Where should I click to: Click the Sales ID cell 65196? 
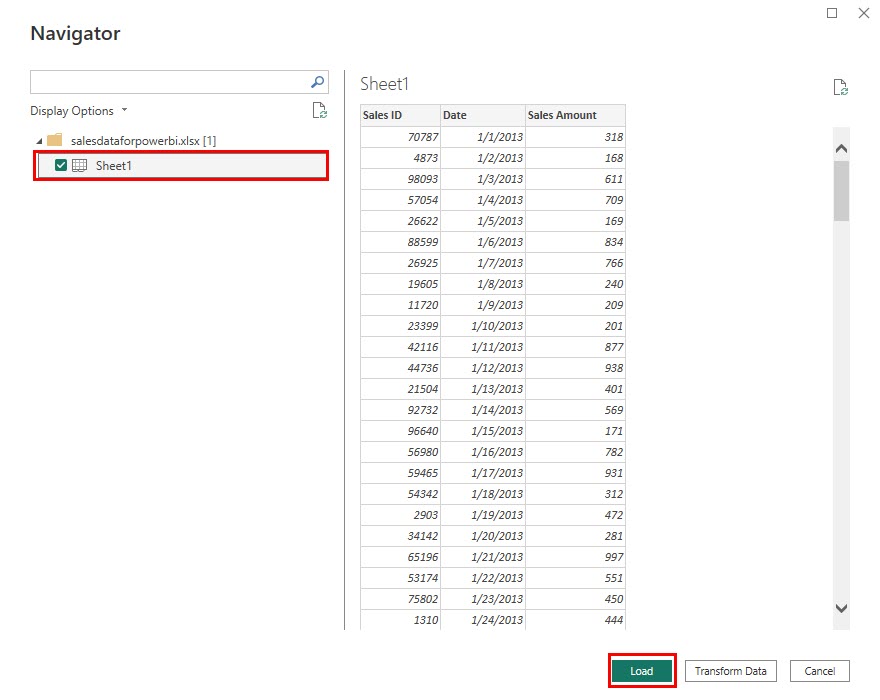pyautogui.click(x=400, y=557)
